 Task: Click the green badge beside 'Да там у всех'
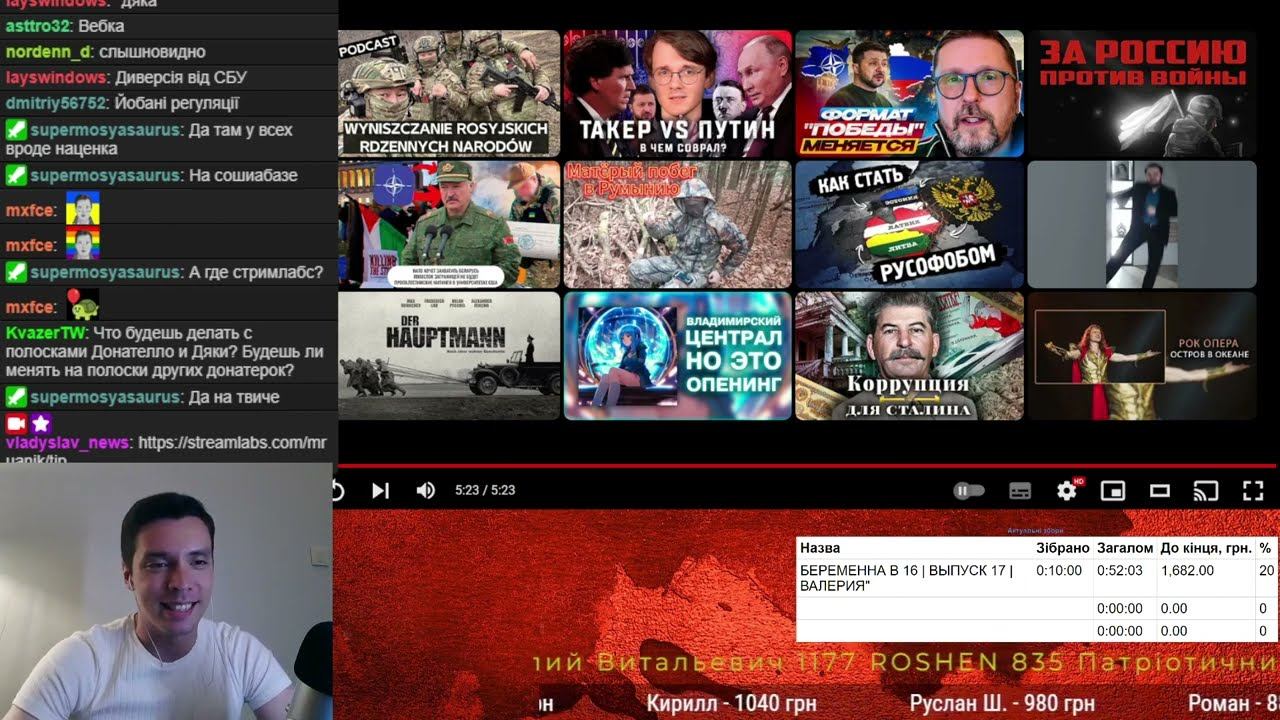tap(15, 130)
